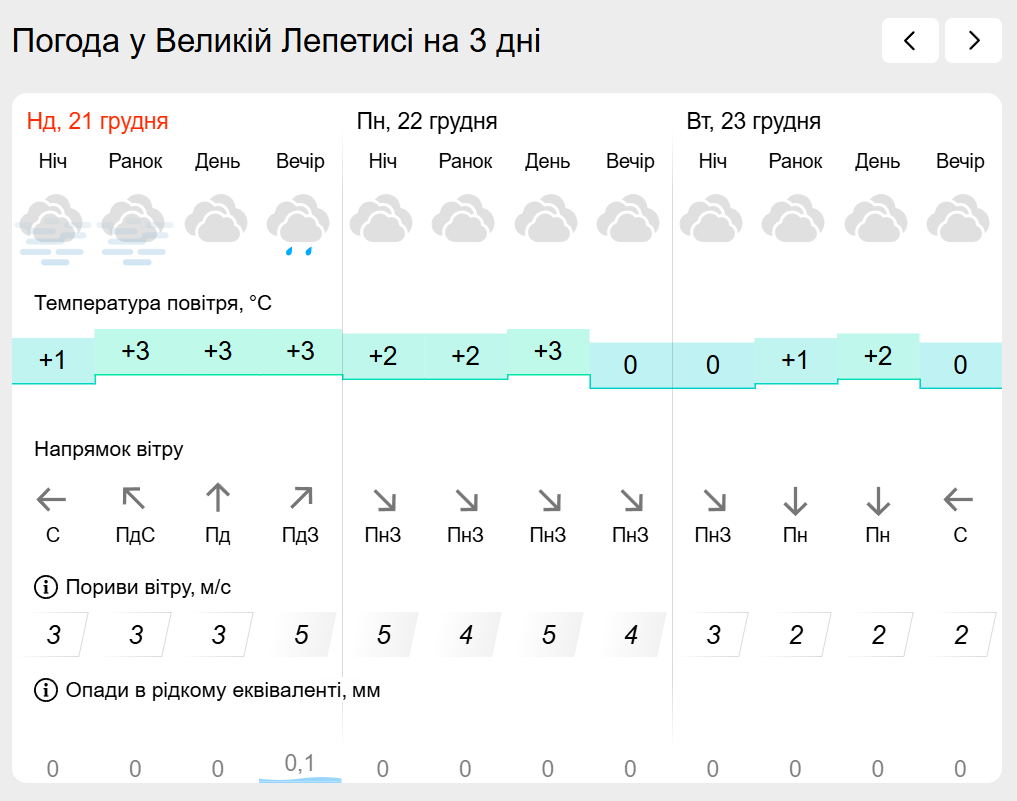Click Sunday evening northeast wind arrow
The height and width of the screenshot is (801, 1017).
(x=300, y=497)
